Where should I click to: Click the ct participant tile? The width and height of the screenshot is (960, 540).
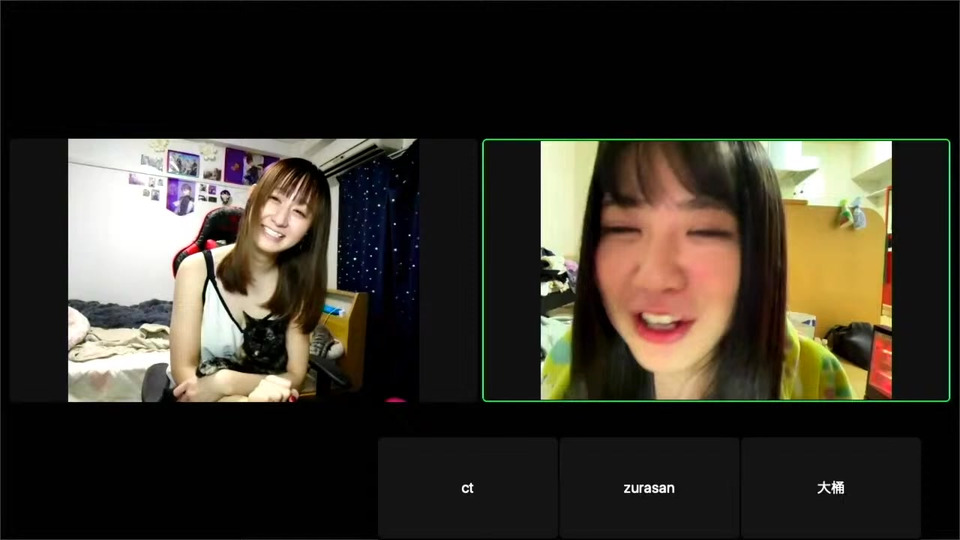tap(468, 488)
